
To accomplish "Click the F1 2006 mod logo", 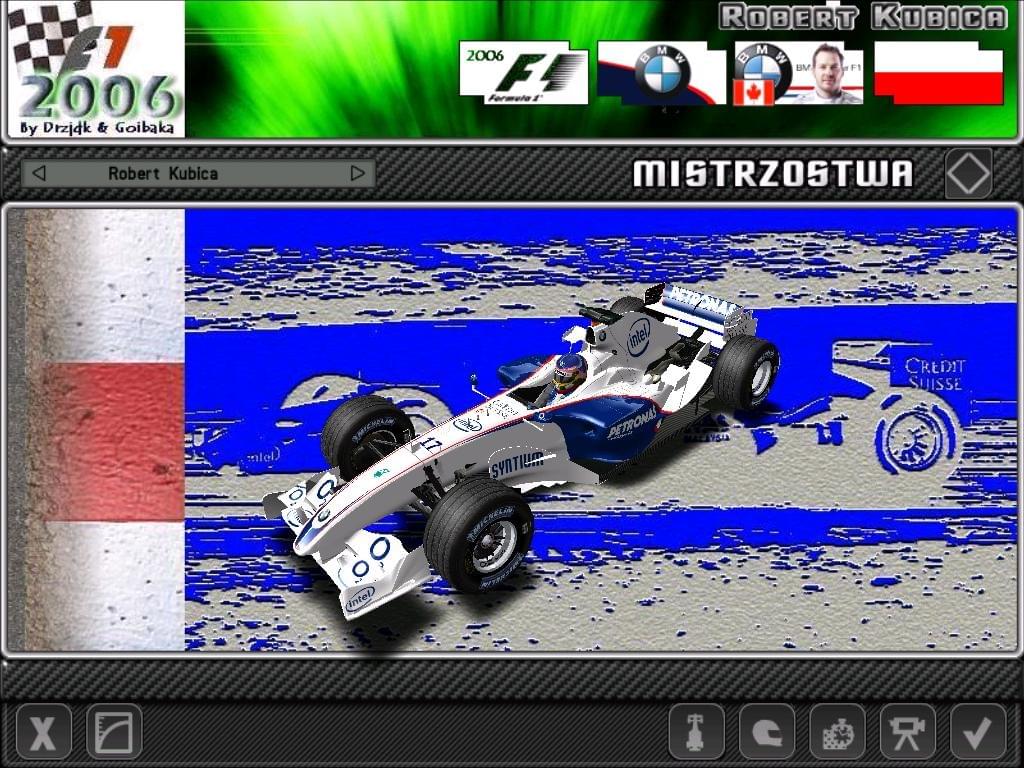I will 95,69.
